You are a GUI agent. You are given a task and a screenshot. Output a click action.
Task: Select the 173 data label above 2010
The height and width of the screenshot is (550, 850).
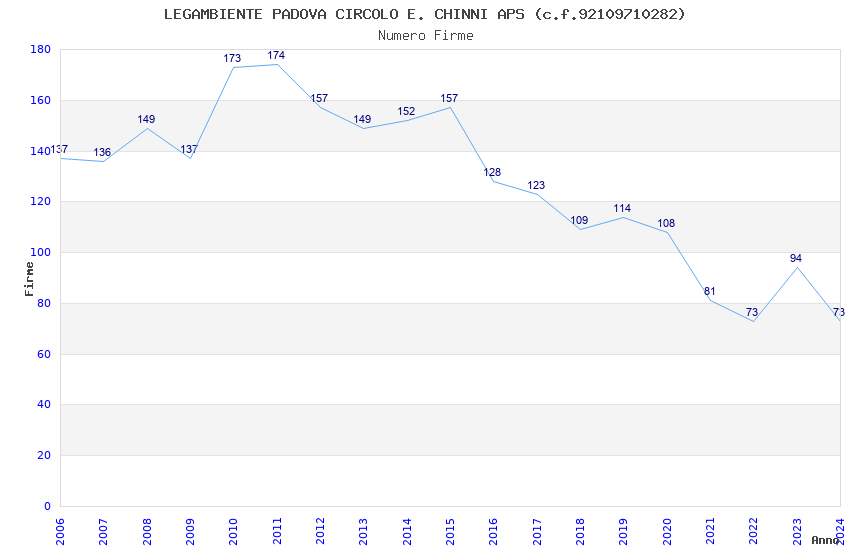pyautogui.click(x=232, y=58)
